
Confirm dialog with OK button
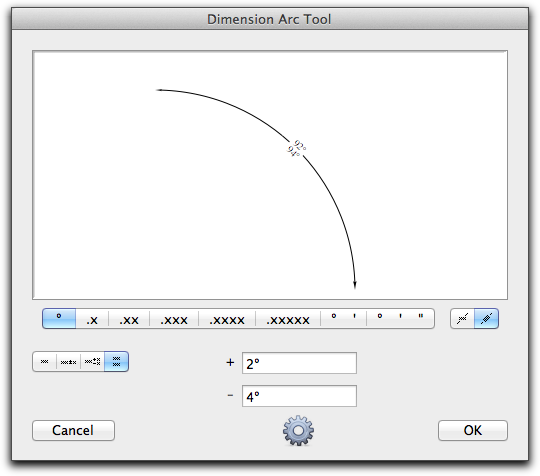pyautogui.click(x=473, y=431)
